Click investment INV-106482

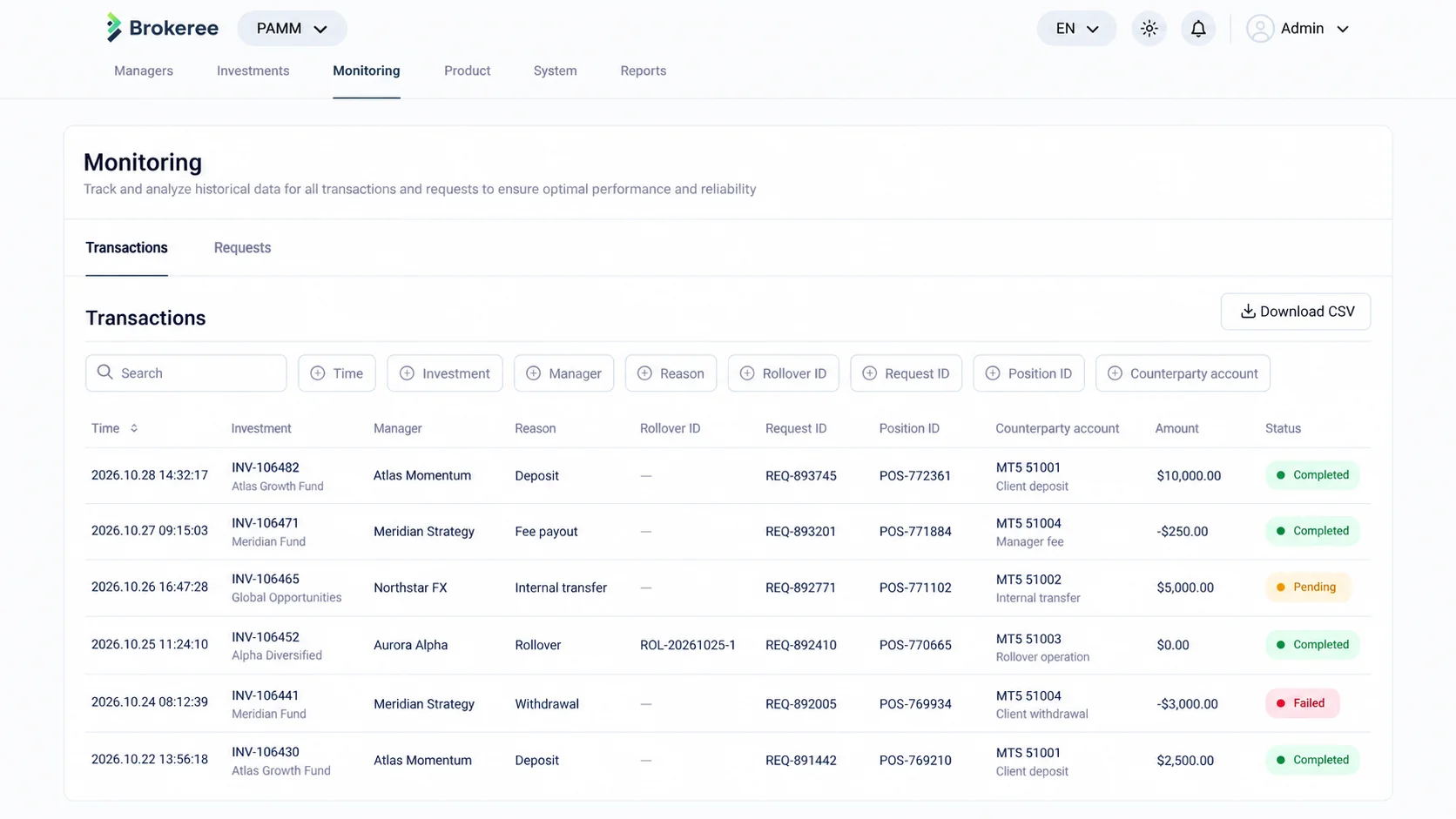pyautogui.click(x=266, y=467)
